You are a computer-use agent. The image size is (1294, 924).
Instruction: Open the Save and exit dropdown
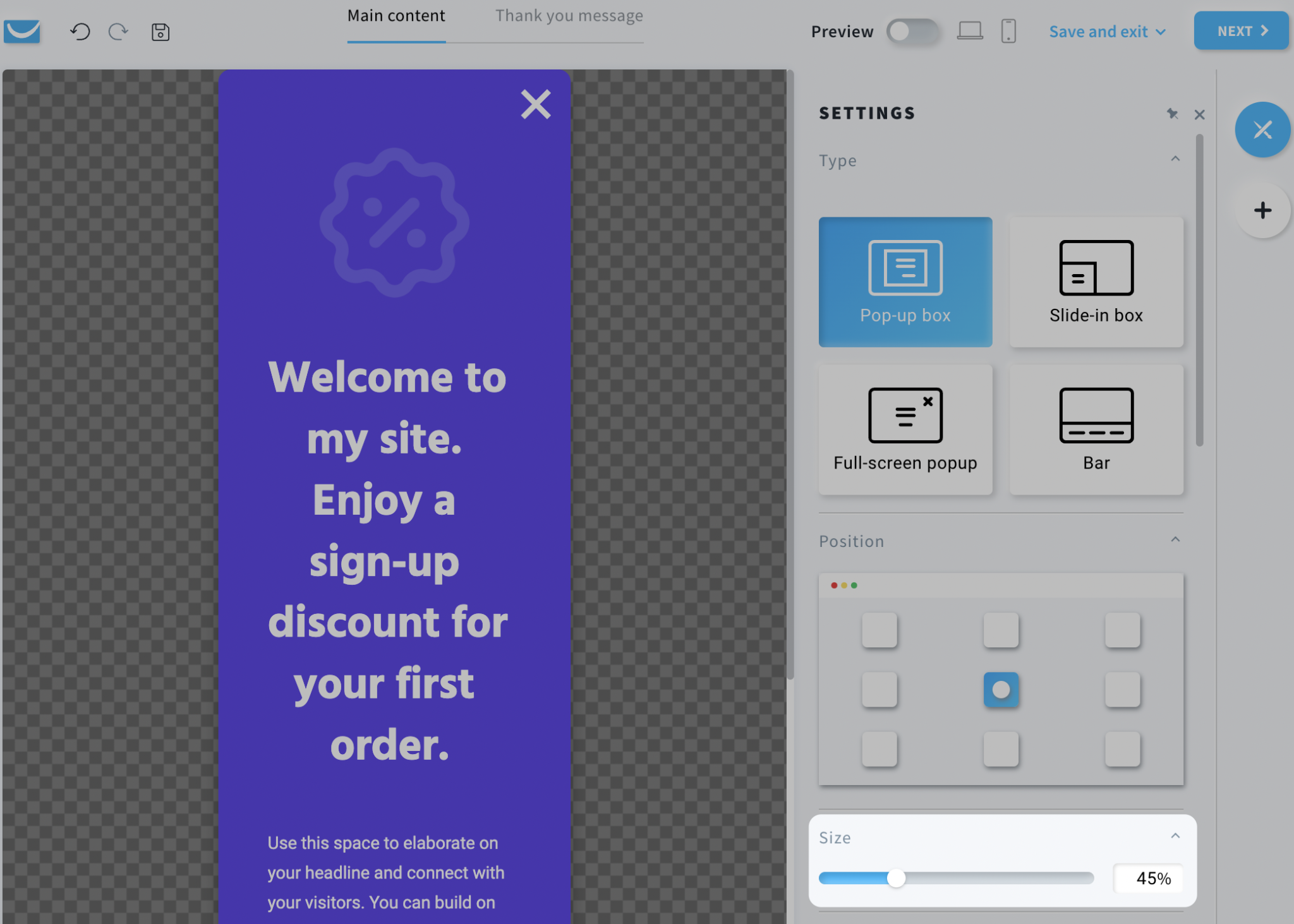tap(1107, 31)
